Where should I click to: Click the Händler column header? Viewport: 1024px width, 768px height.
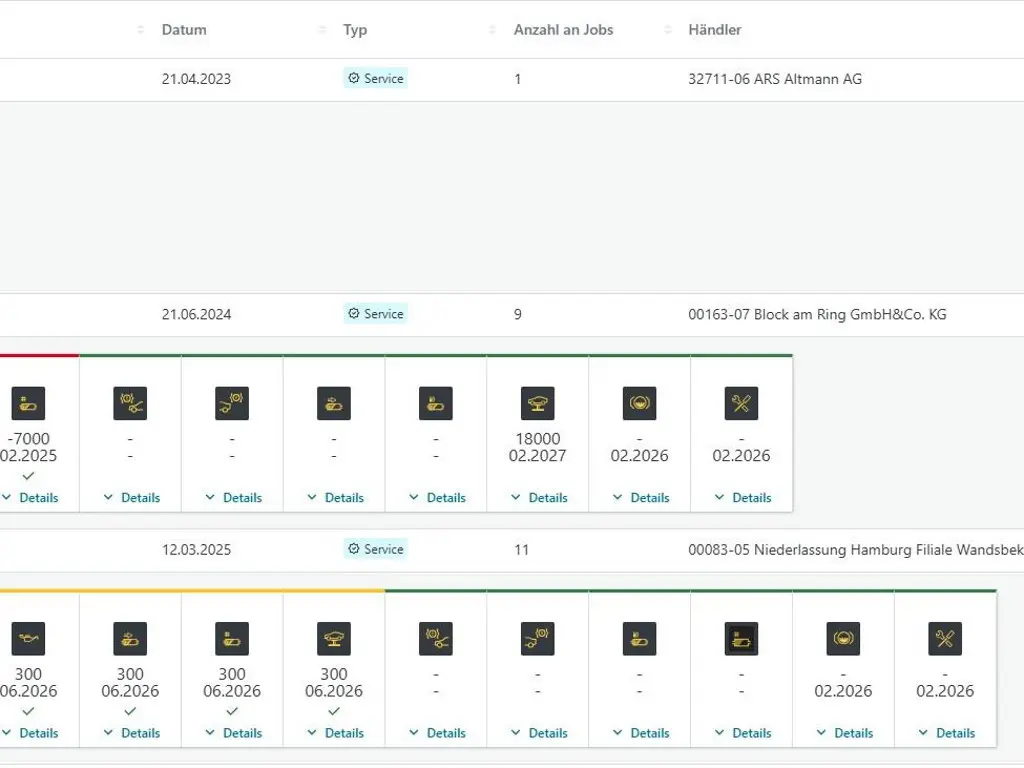coord(715,30)
